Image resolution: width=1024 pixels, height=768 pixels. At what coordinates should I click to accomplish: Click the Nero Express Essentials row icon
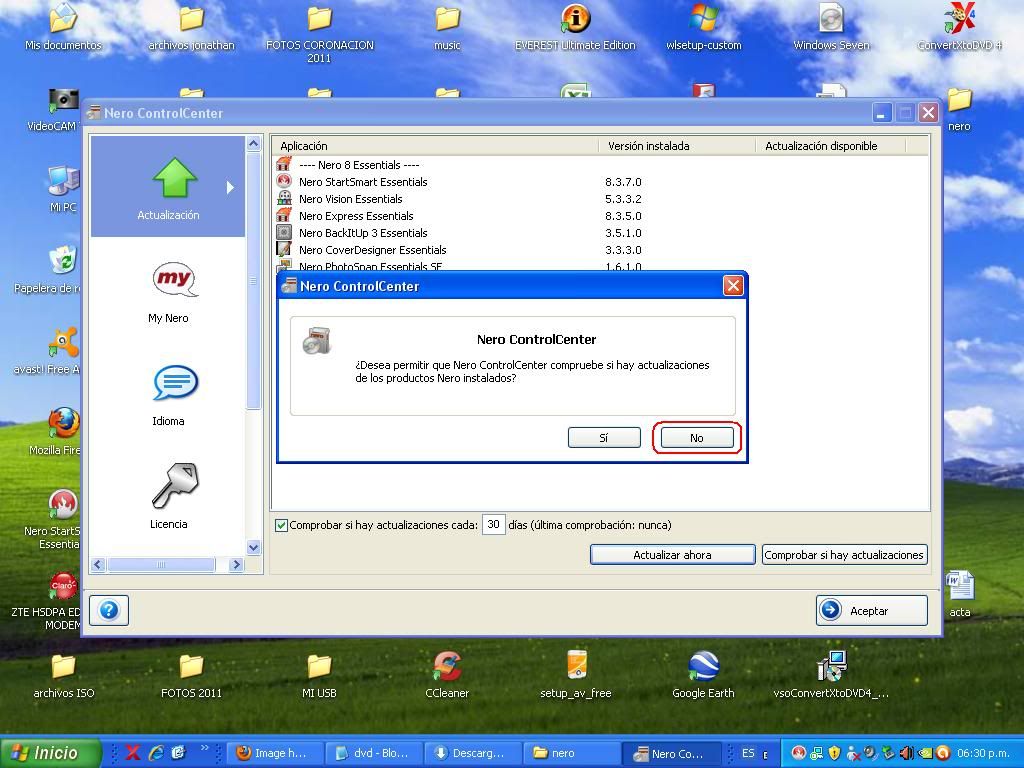(284, 216)
